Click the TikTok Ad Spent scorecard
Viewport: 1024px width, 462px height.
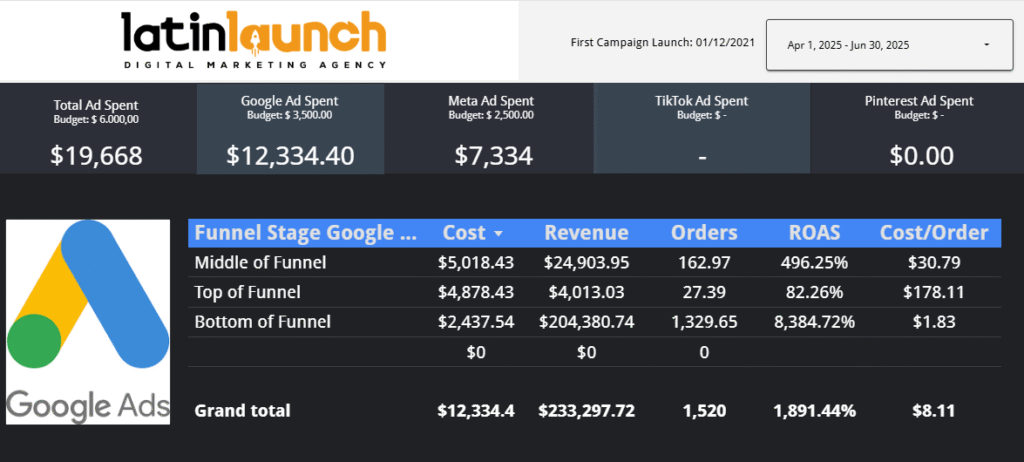point(702,130)
